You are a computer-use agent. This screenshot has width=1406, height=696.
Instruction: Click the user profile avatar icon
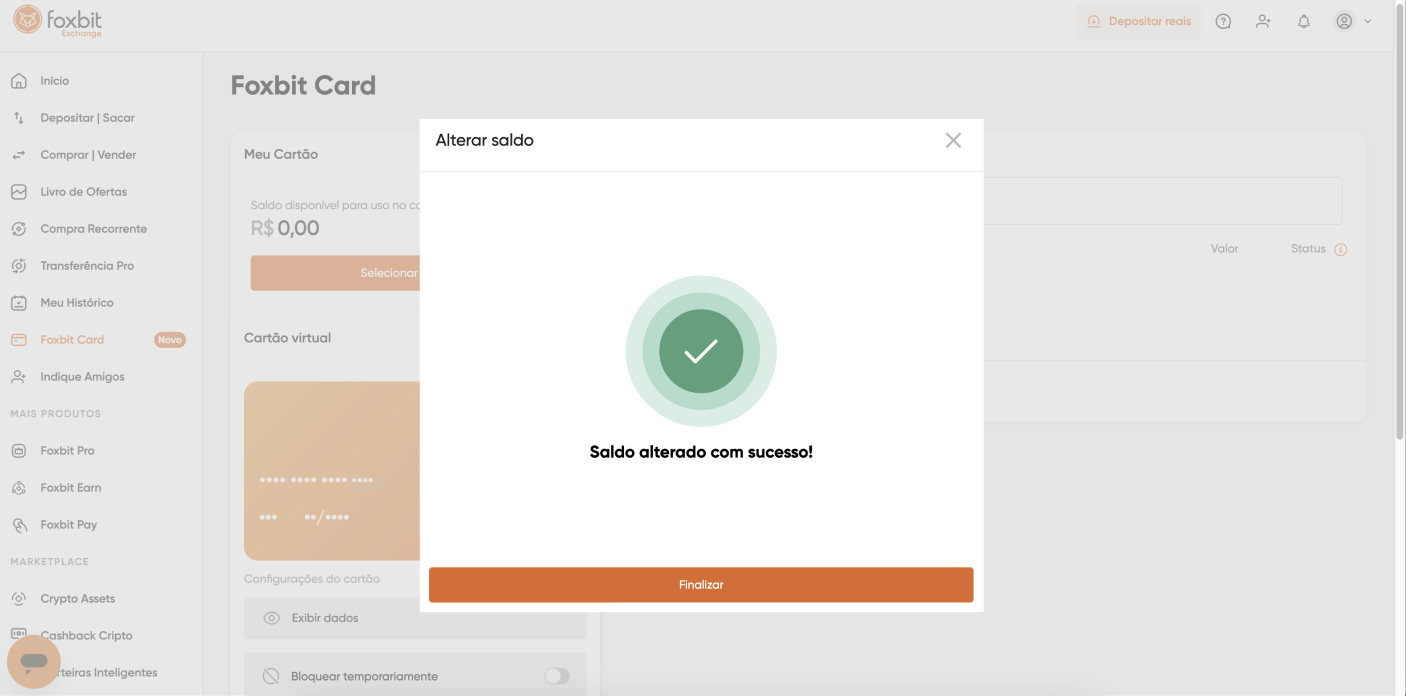1344,21
